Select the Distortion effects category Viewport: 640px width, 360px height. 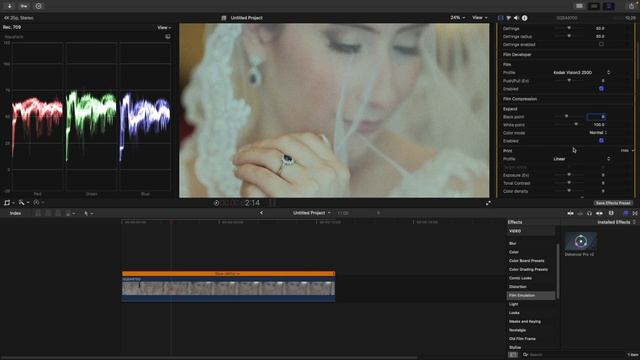coord(518,287)
